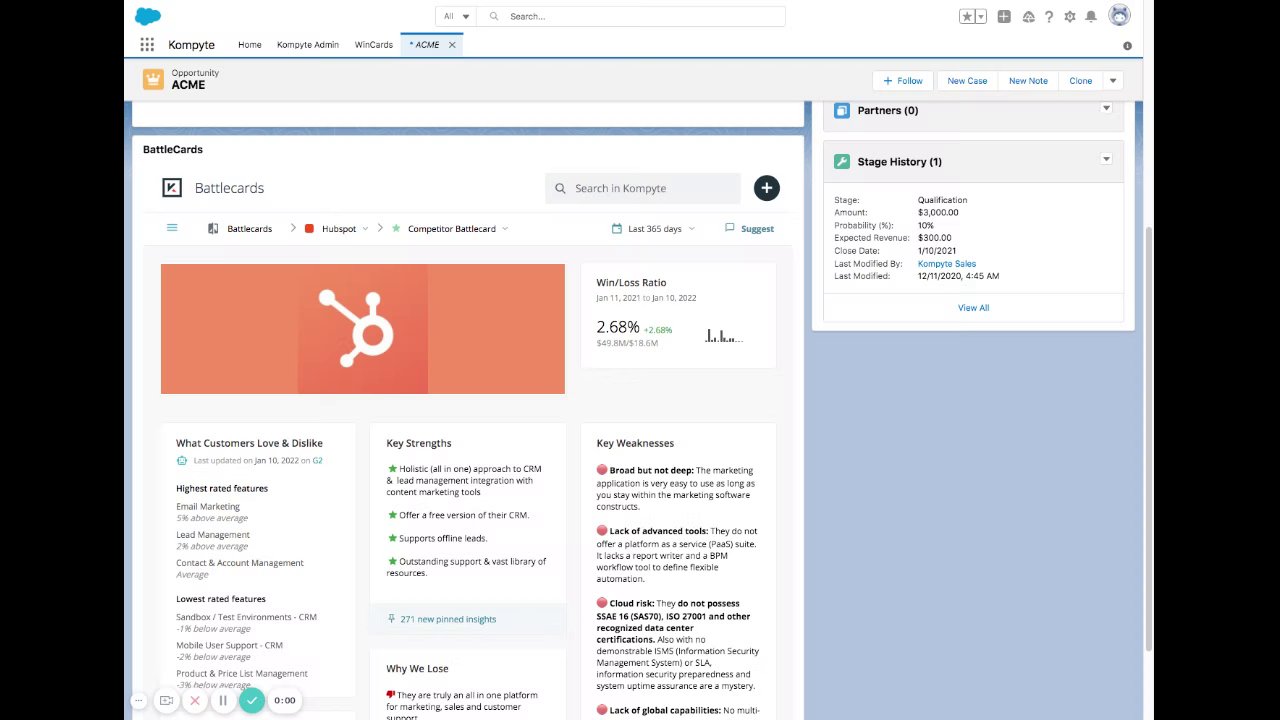Open the user profile avatar
This screenshot has width=1280, height=720.
tap(1119, 16)
